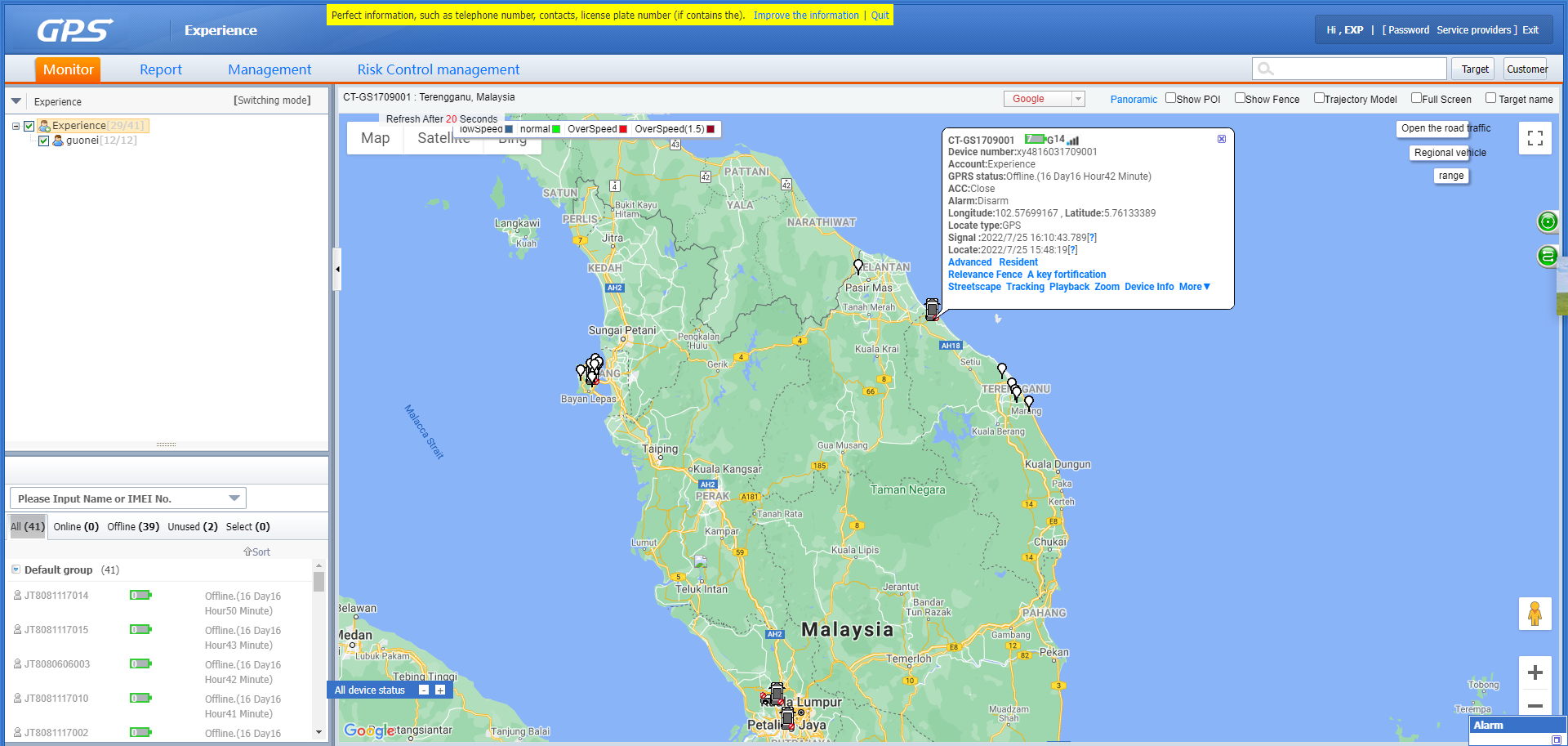
Task: Click vehicle marker near Kuala Lumpur
Action: point(777,695)
